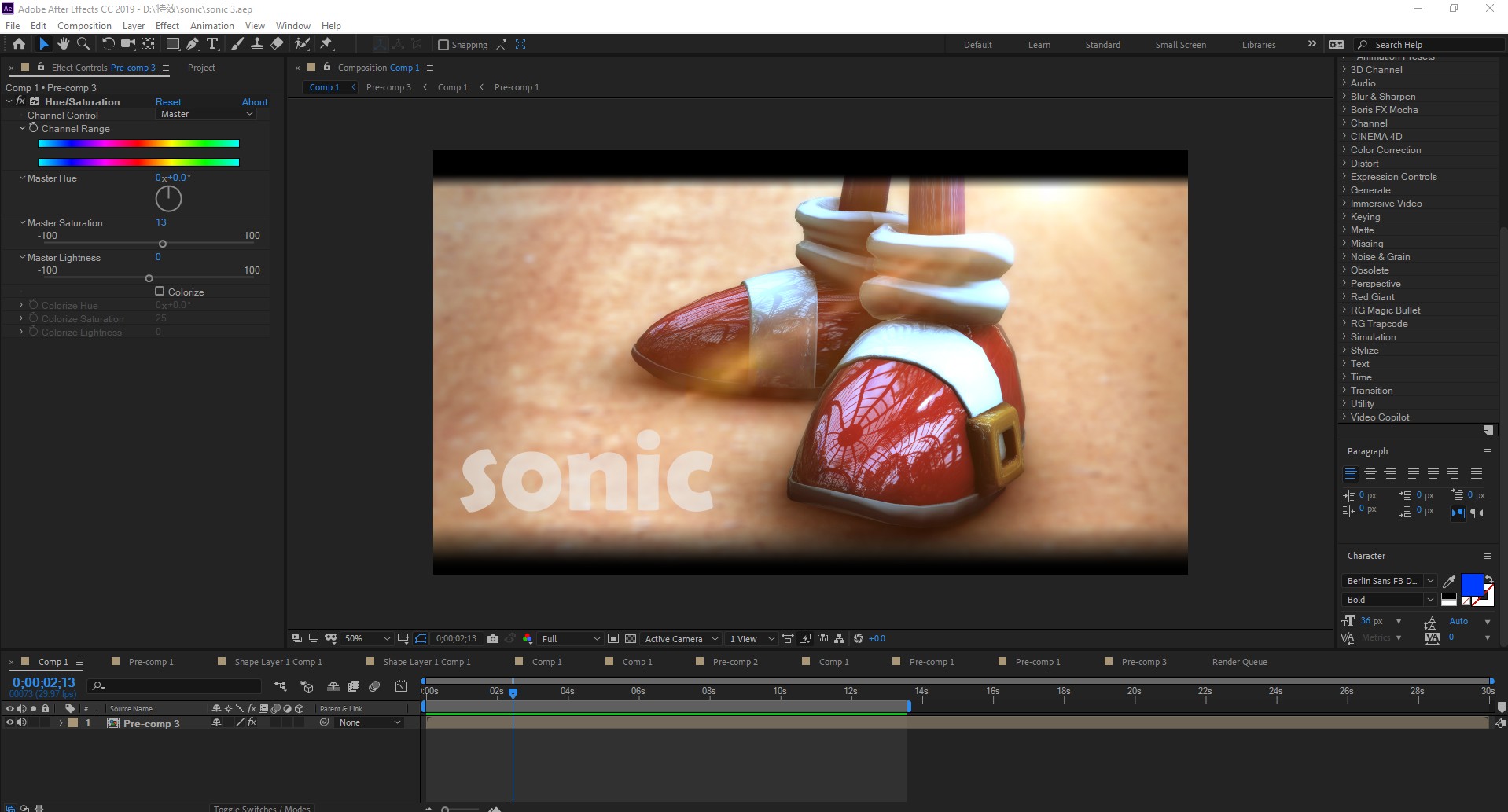Open the Effect menu

pos(167,25)
